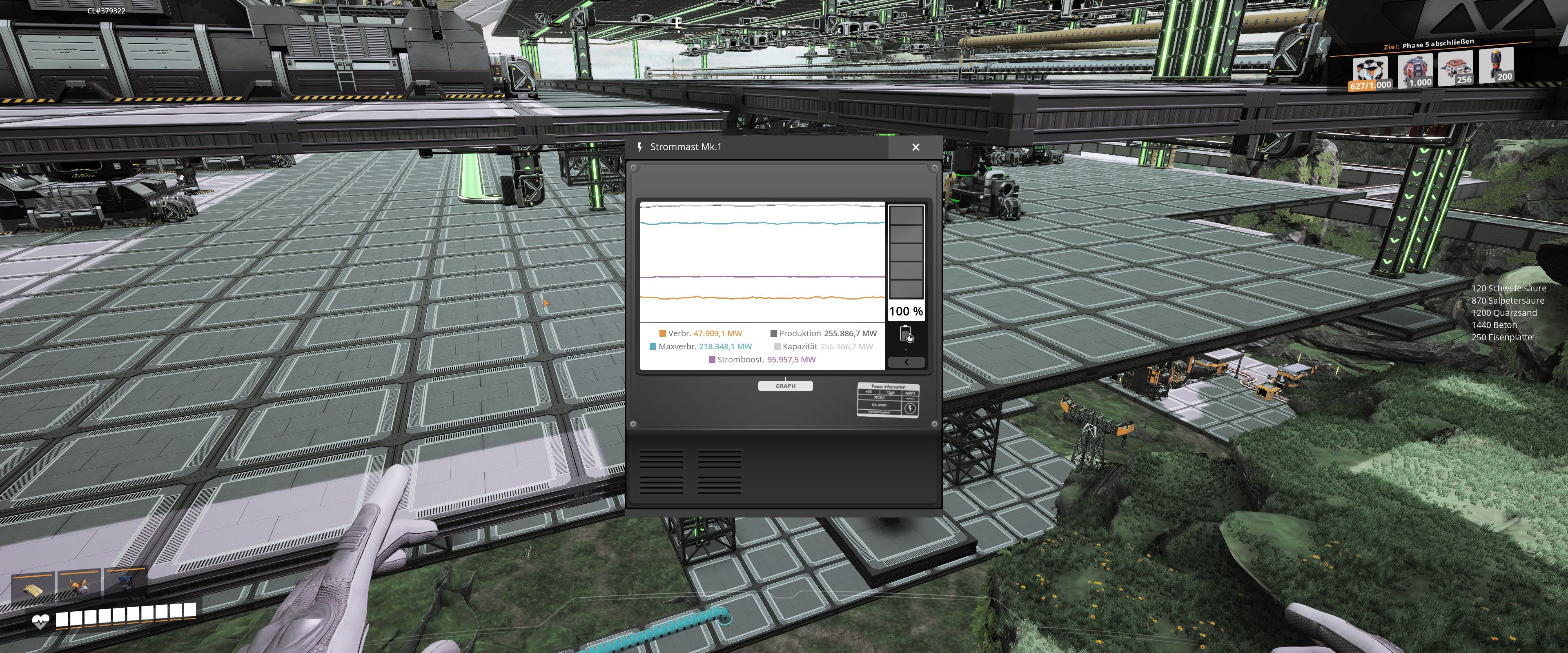Click the Strommast Mk.1 window title

(686, 147)
